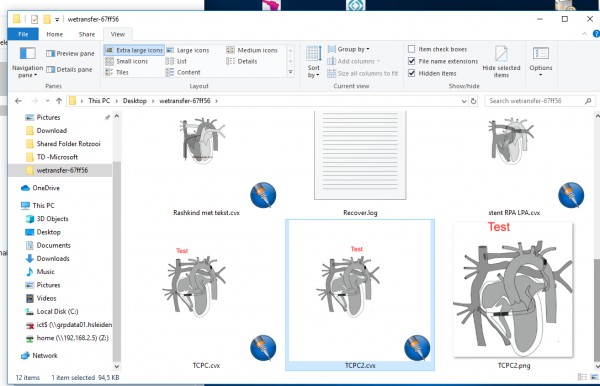The width and height of the screenshot is (600, 386).
Task: Click the View ribbon tab
Action: coord(117,34)
